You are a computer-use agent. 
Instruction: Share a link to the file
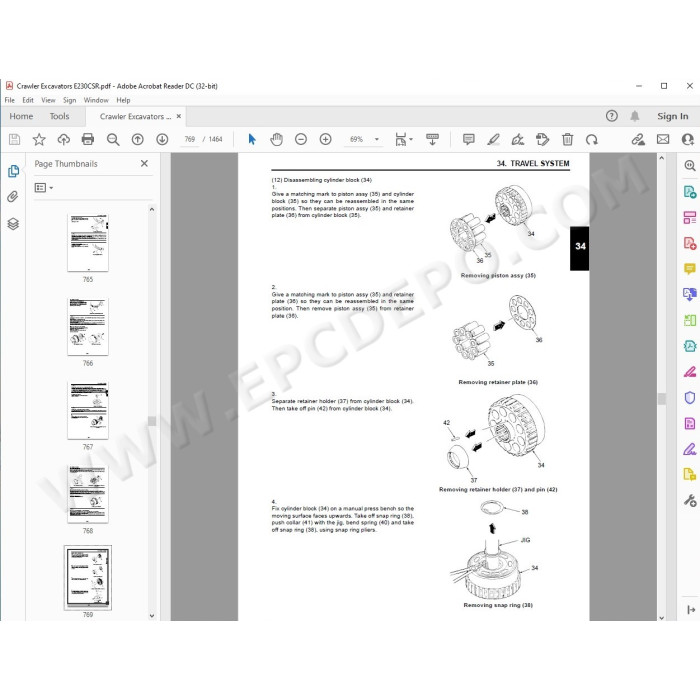coord(638,140)
